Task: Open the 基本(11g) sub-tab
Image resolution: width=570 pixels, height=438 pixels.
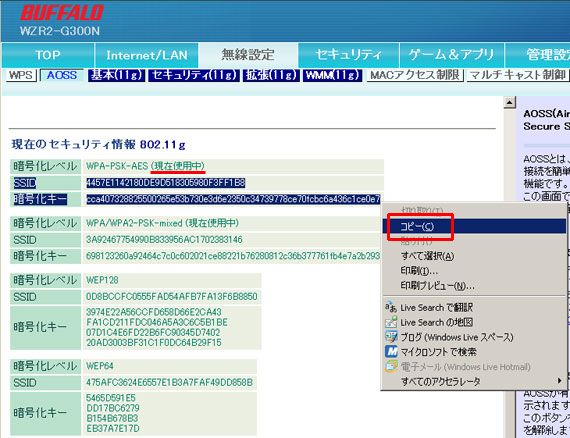Action: tap(116, 75)
